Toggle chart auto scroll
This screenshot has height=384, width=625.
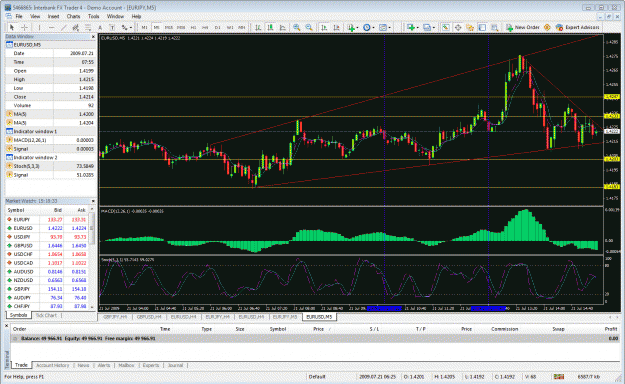point(324,27)
